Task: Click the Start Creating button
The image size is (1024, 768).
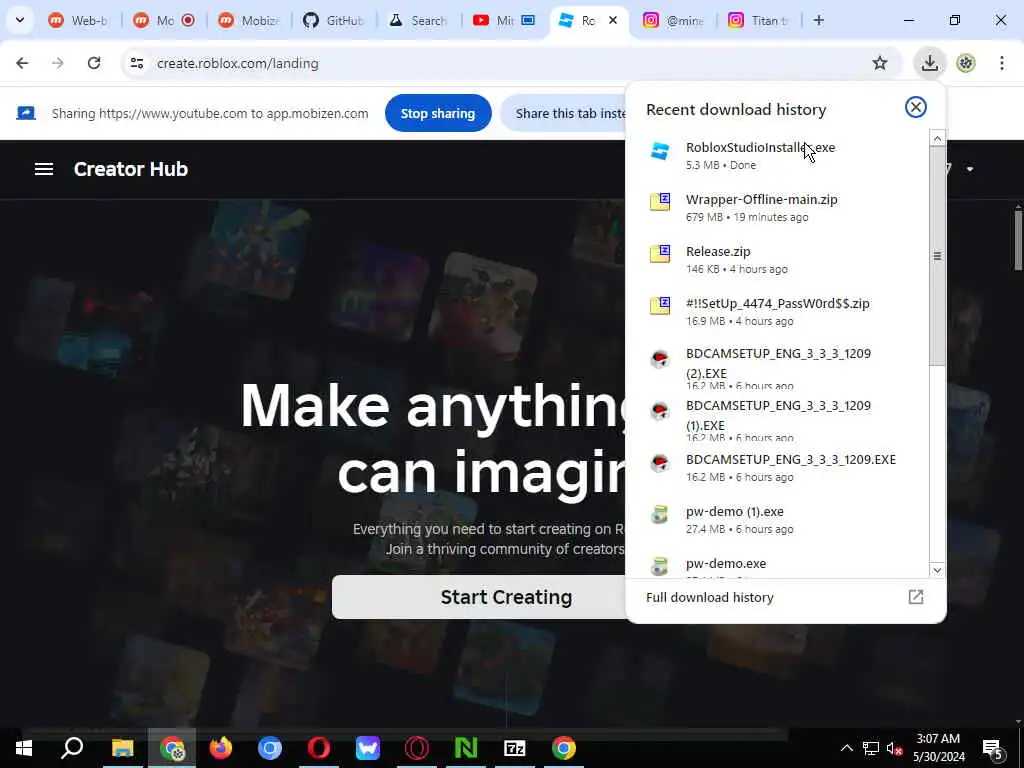Action: click(479, 597)
